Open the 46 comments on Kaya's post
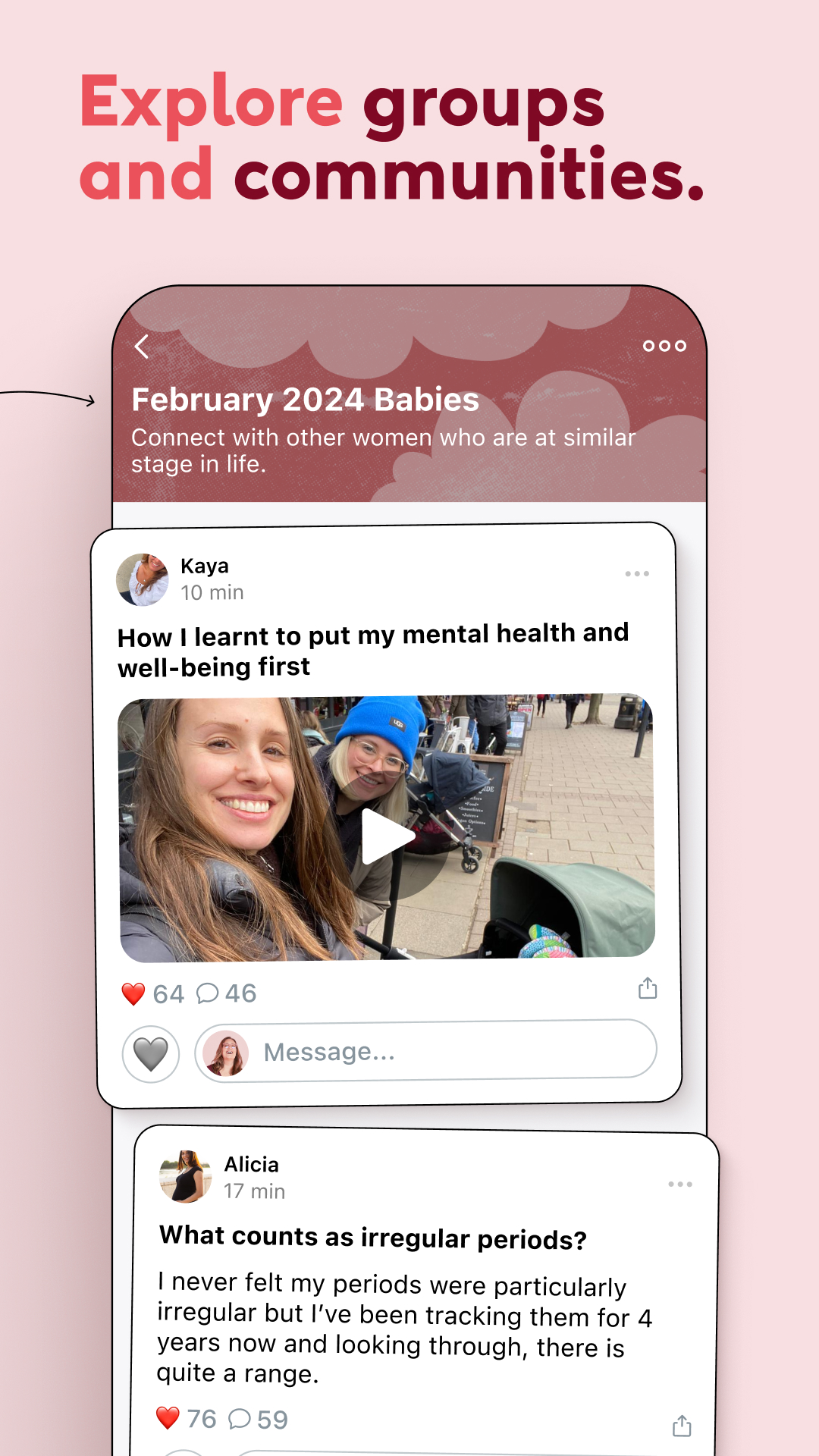Screen dimensions: 819x1456 [227, 993]
